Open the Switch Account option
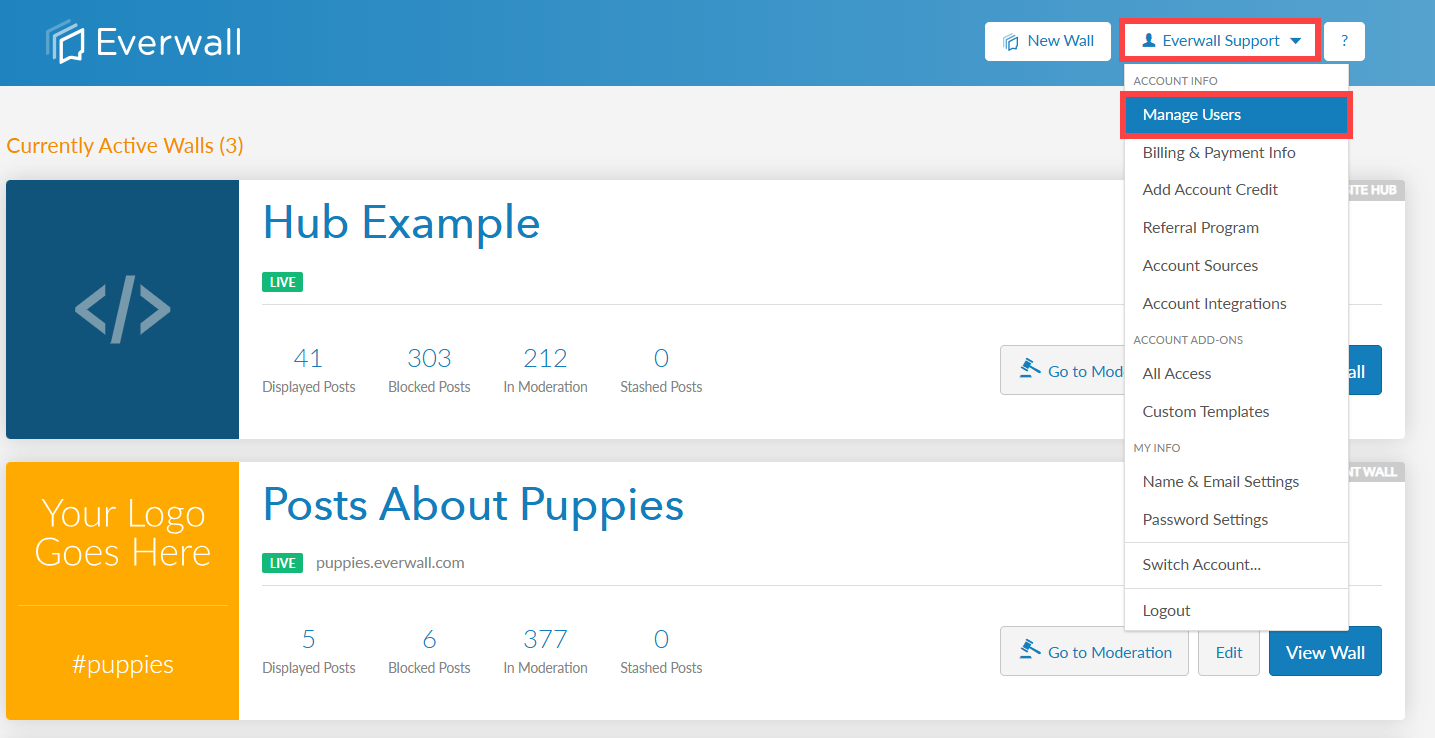This screenshot has height=738, width=1435. tap(1201, 564)
